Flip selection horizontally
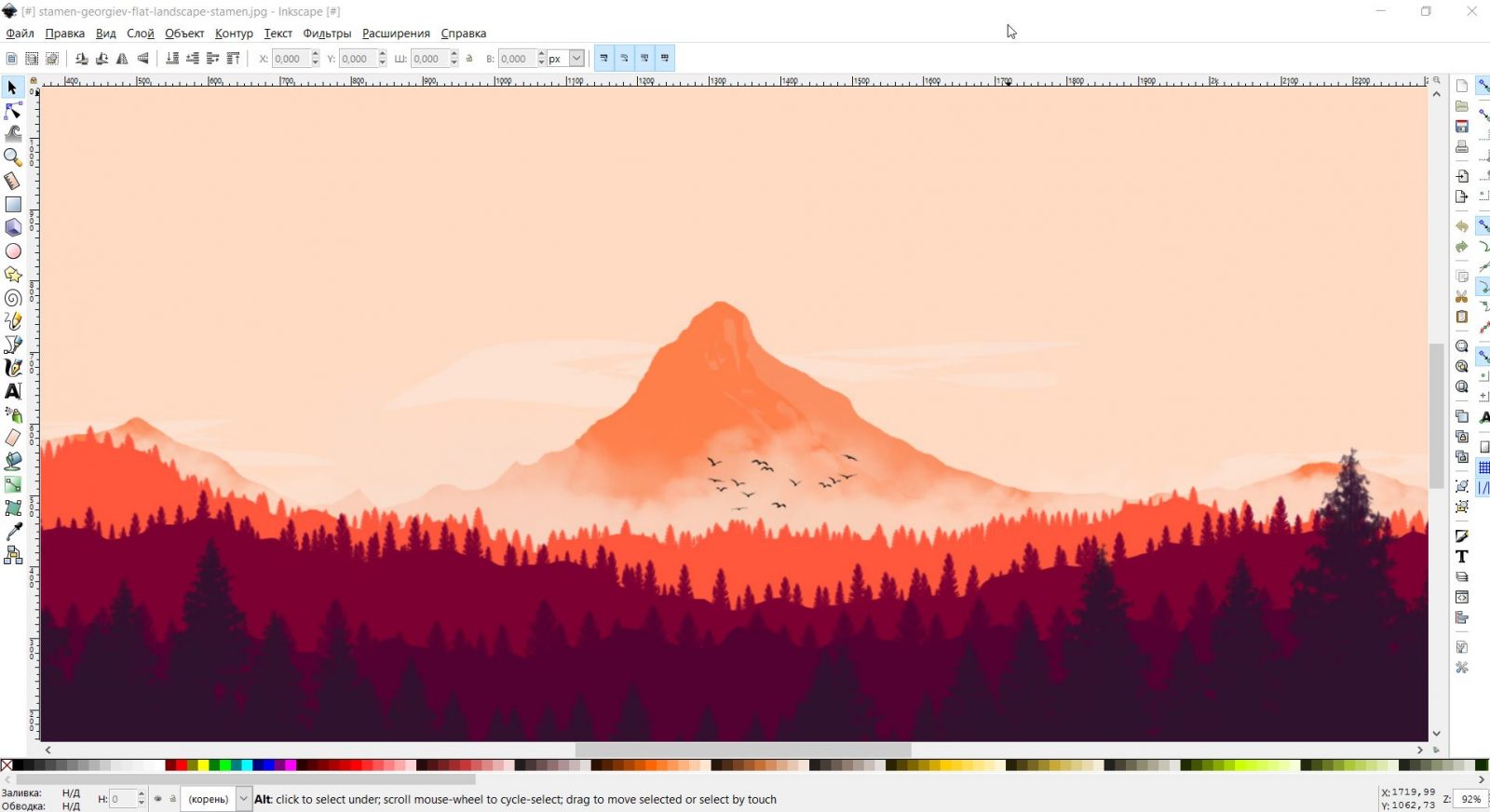Image resolution: width=1490 pixels, height=812 pixels. [123, 59]
